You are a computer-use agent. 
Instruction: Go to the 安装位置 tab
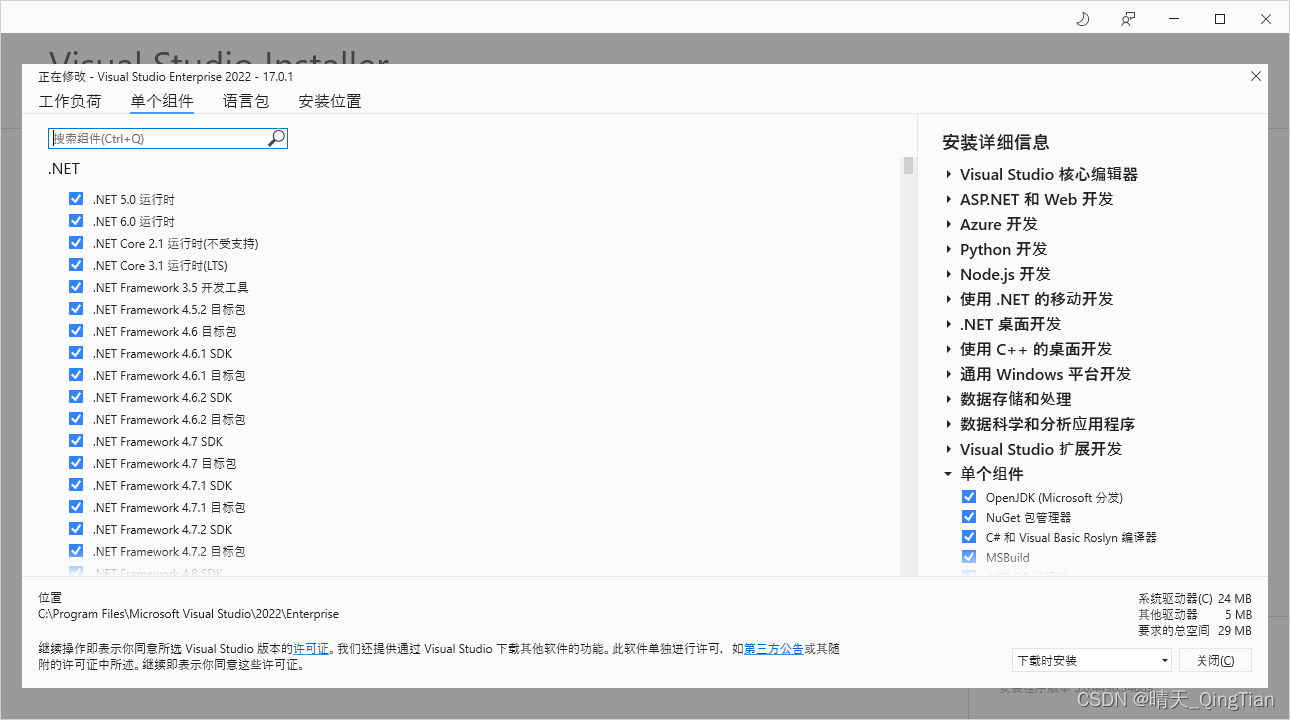(330, 101)
